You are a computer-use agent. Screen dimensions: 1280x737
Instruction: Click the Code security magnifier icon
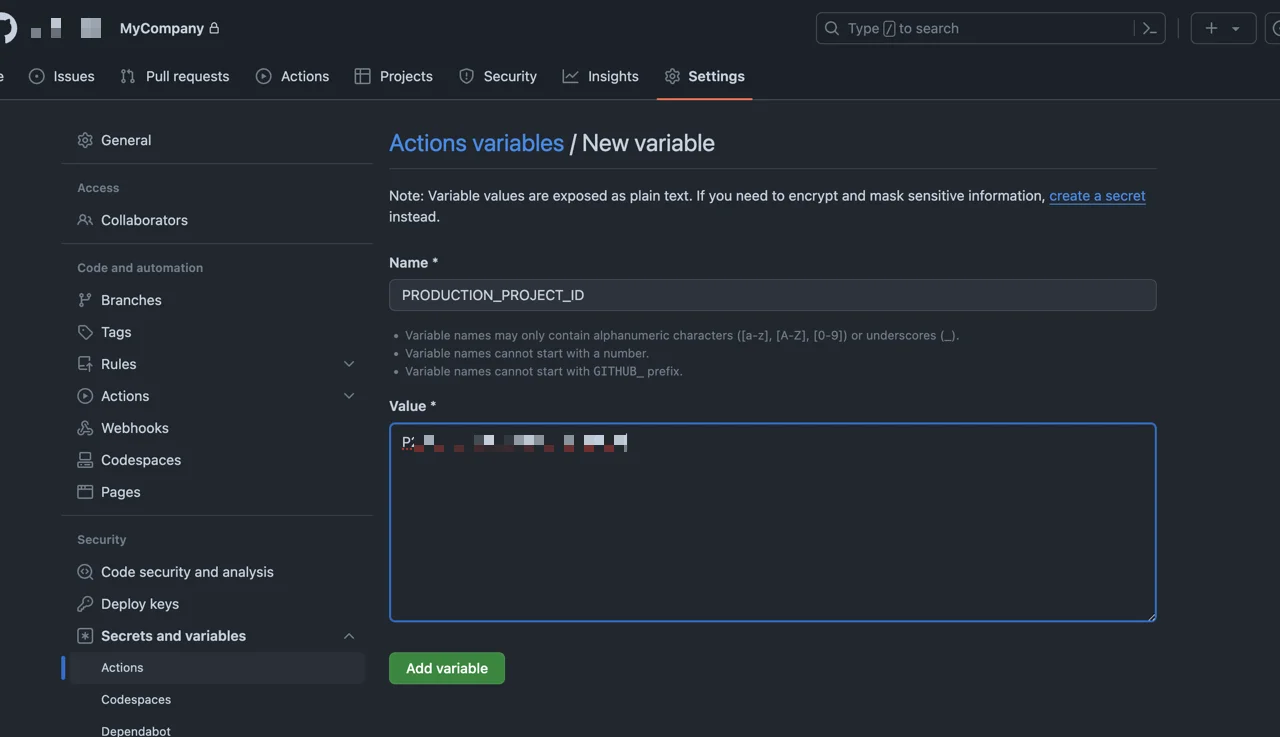point(86,572)
